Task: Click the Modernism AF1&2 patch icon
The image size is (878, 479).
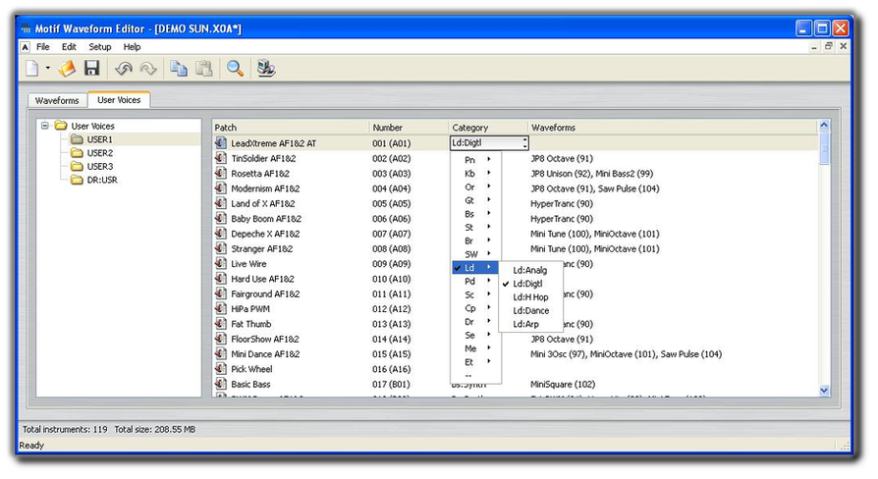Action: 221,188
